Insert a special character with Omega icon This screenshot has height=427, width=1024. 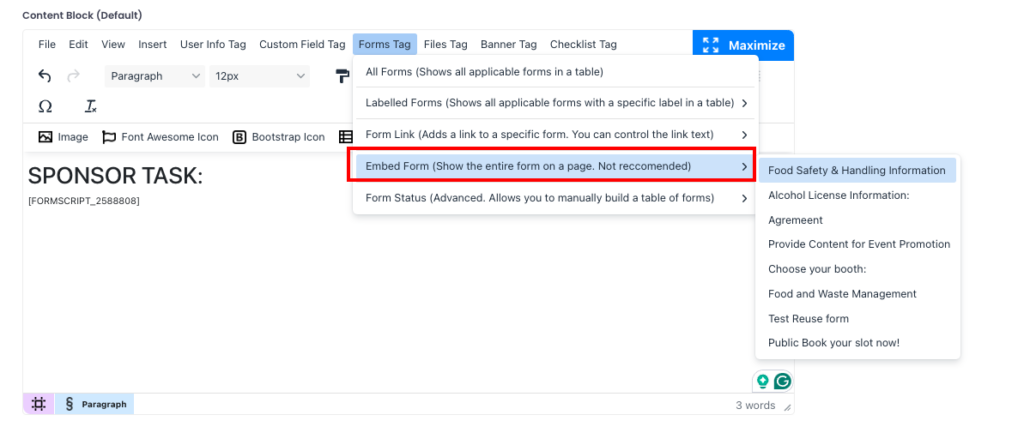45,106
